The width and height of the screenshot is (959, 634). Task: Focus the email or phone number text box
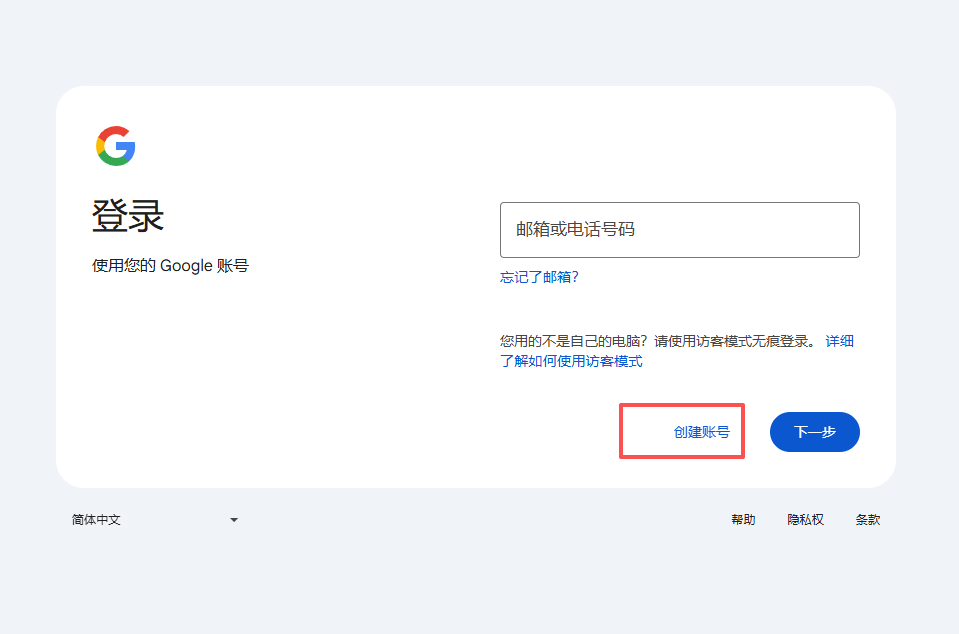pos(679,230)
